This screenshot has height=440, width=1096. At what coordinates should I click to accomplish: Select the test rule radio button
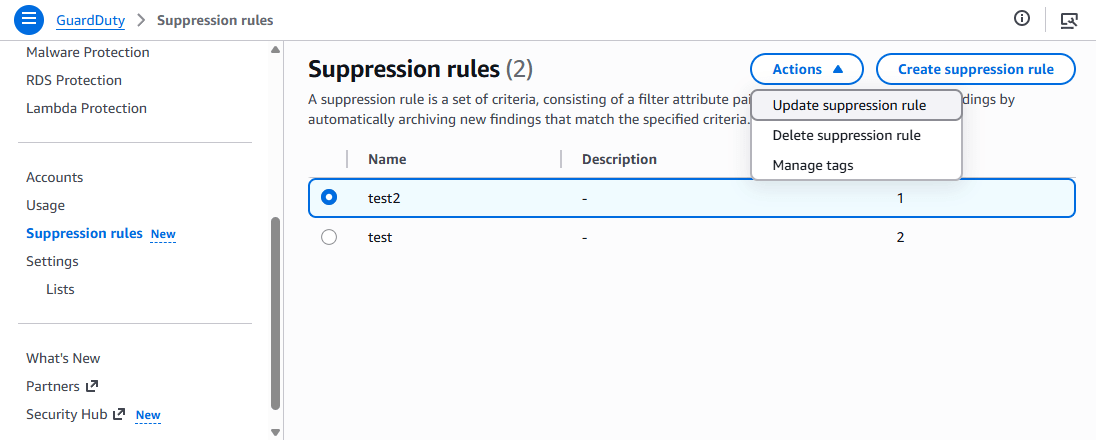coord(329,238)
